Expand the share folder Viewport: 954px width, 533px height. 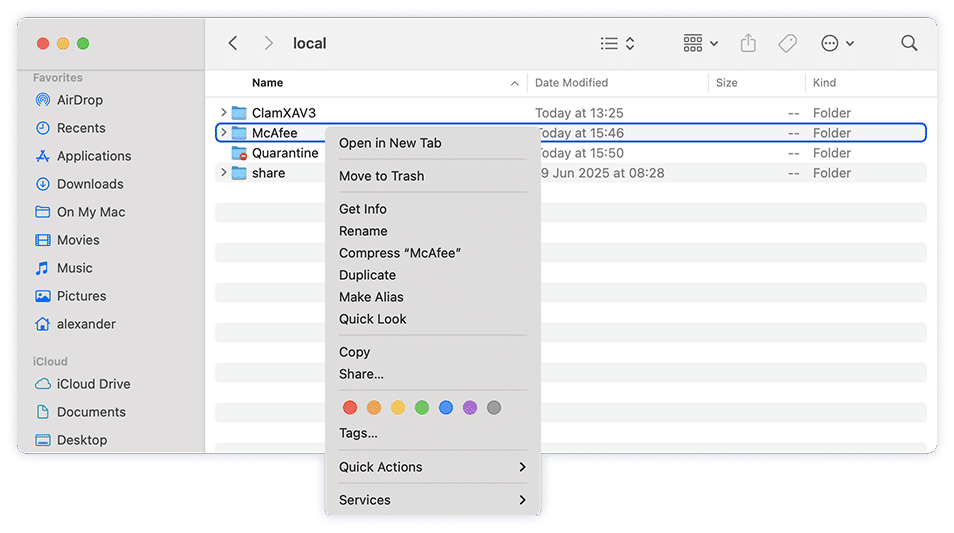click(223, 173)
